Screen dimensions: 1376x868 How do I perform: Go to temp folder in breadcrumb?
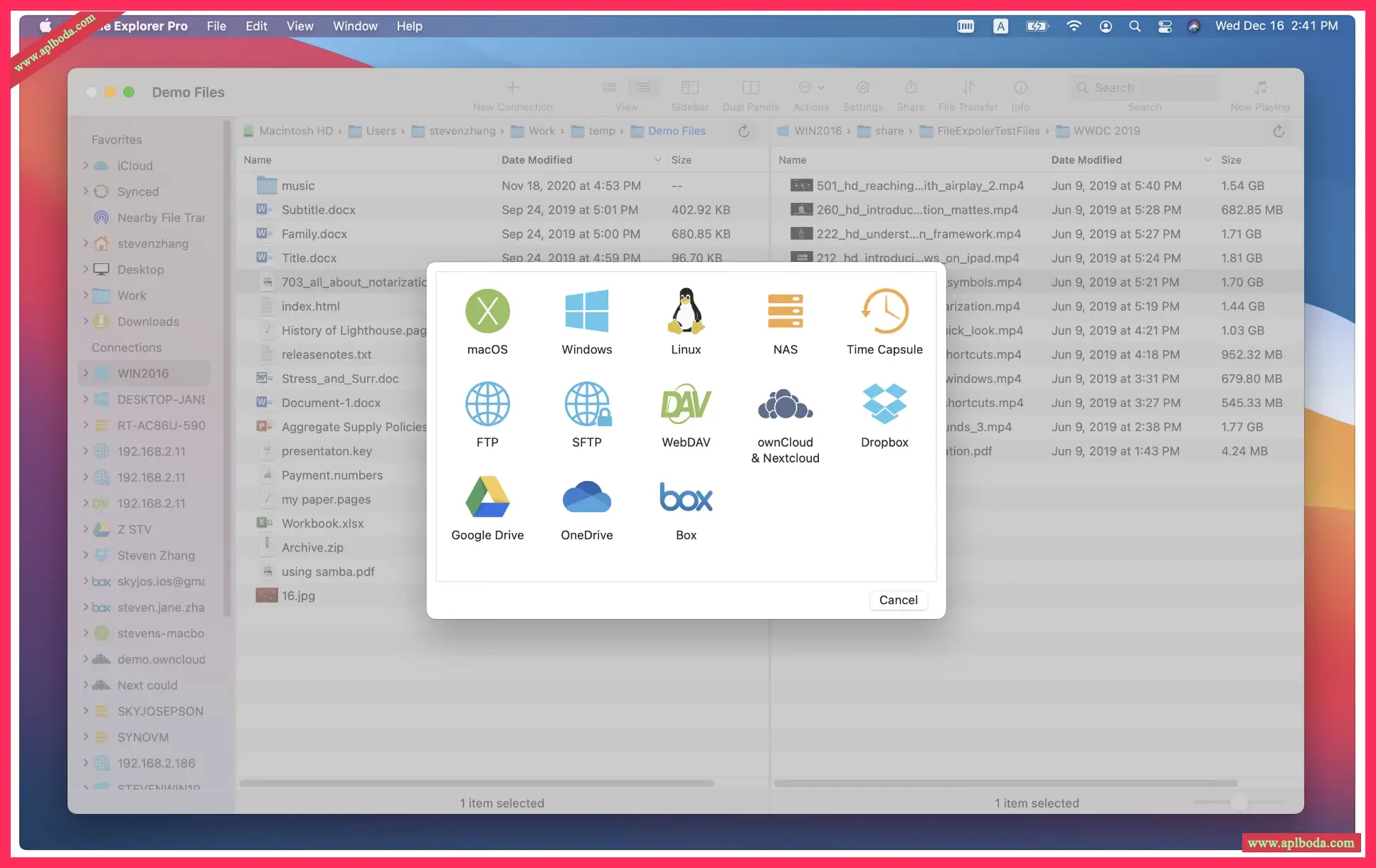click(593, 131)
